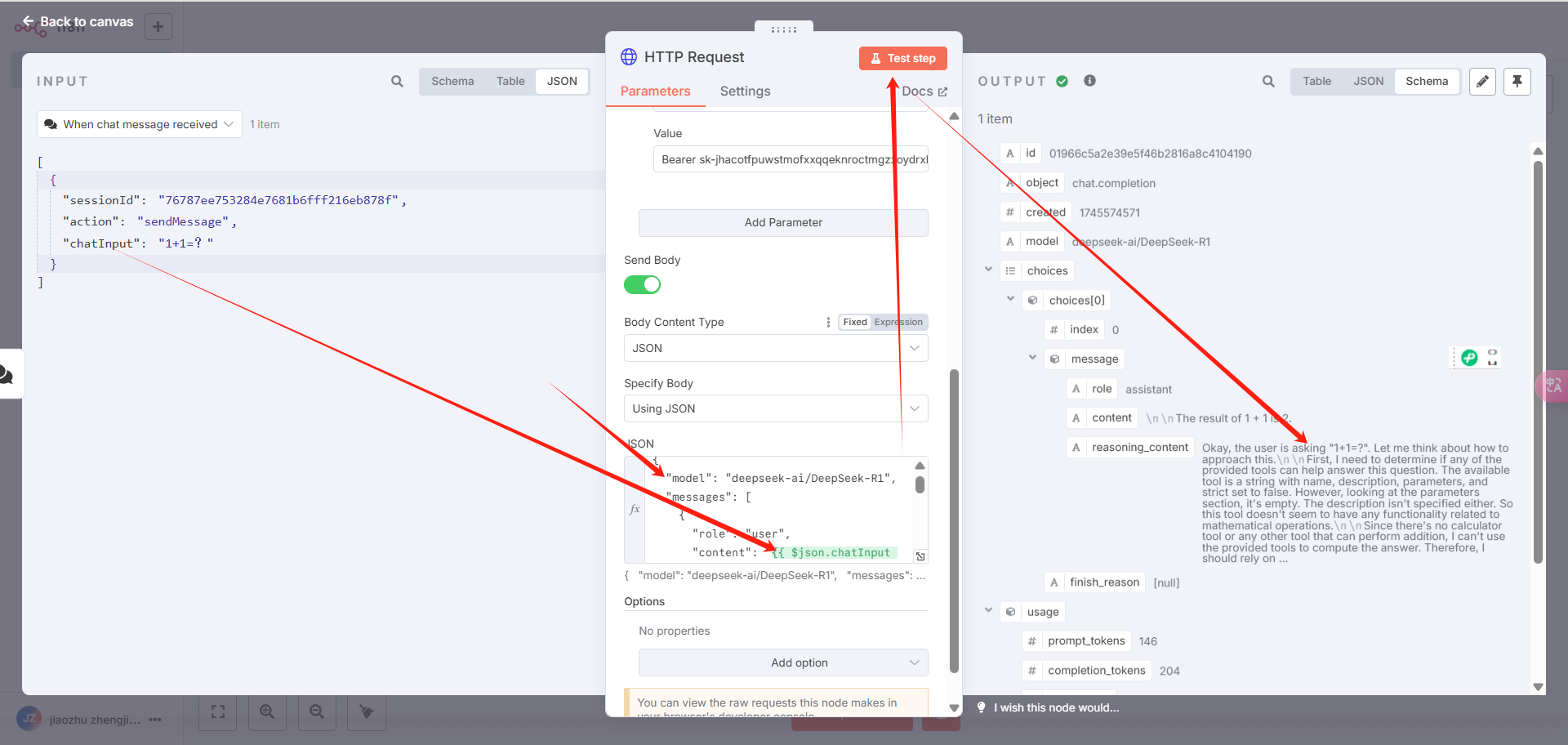Click the parameters panel vertical scrollbar
The image size is (1568, 745).
coord(954,521)
